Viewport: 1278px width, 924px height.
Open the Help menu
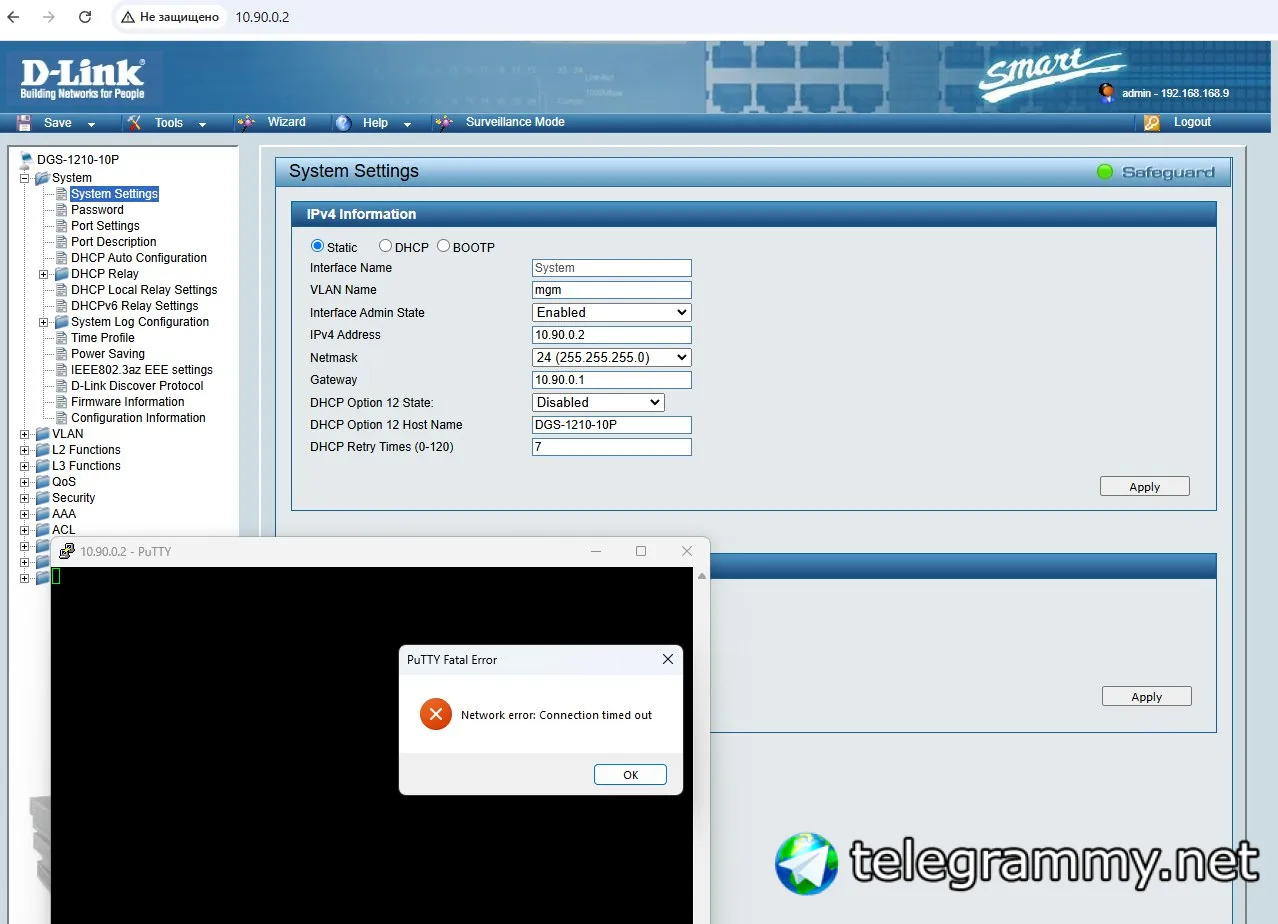pyautogui.click(x=375, y=123)
